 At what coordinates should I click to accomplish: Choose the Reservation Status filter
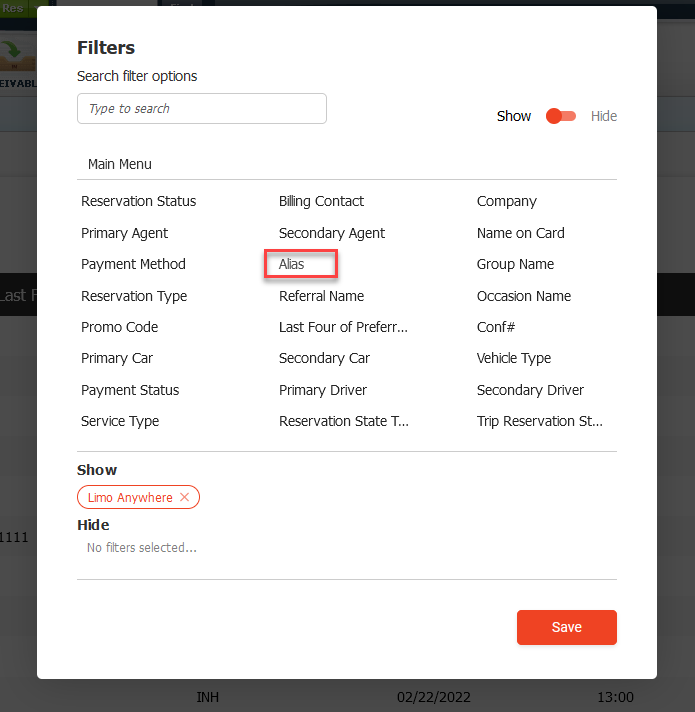pos(138,201)
